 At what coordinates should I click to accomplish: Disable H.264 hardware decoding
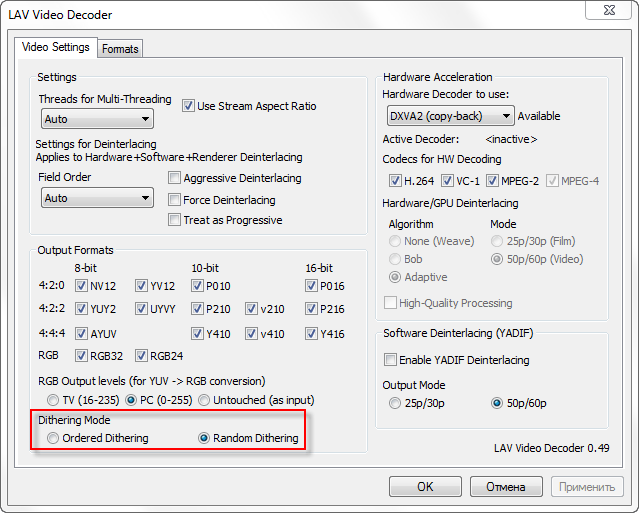coord(395,181)
